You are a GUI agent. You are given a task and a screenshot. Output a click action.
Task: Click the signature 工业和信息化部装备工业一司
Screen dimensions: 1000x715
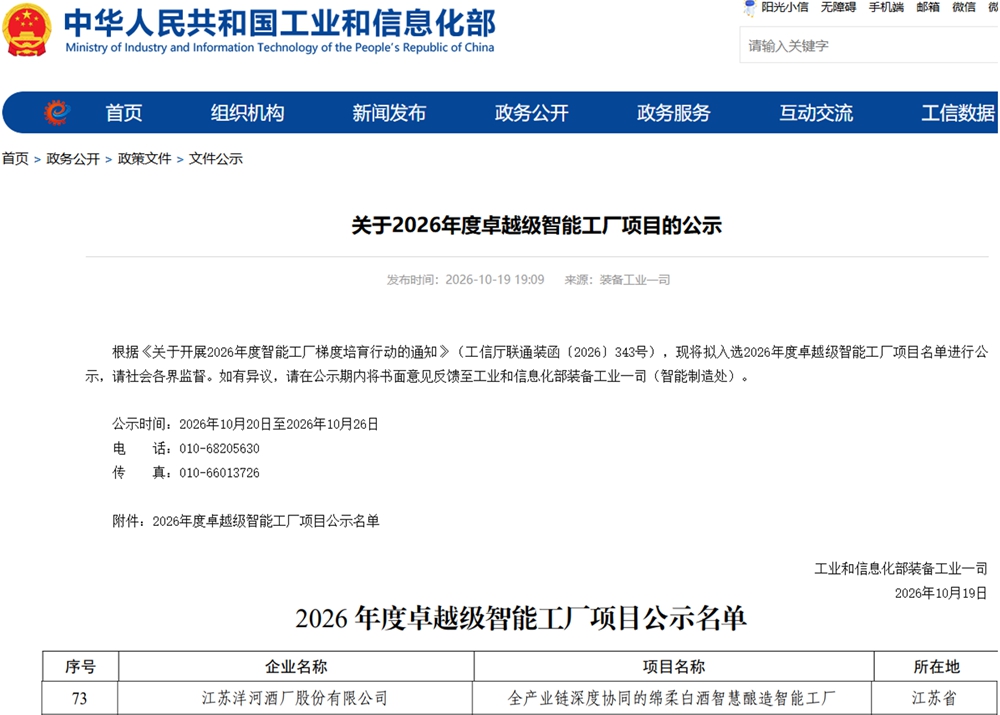pyautogui.click(x=901, y=568)
